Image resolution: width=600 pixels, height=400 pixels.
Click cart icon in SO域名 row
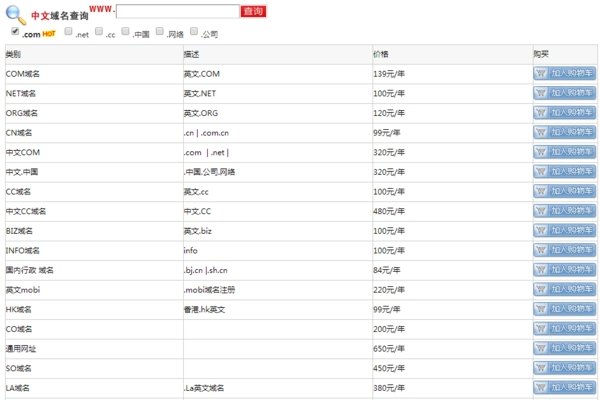pyautogui.click(x=541, y=368)
